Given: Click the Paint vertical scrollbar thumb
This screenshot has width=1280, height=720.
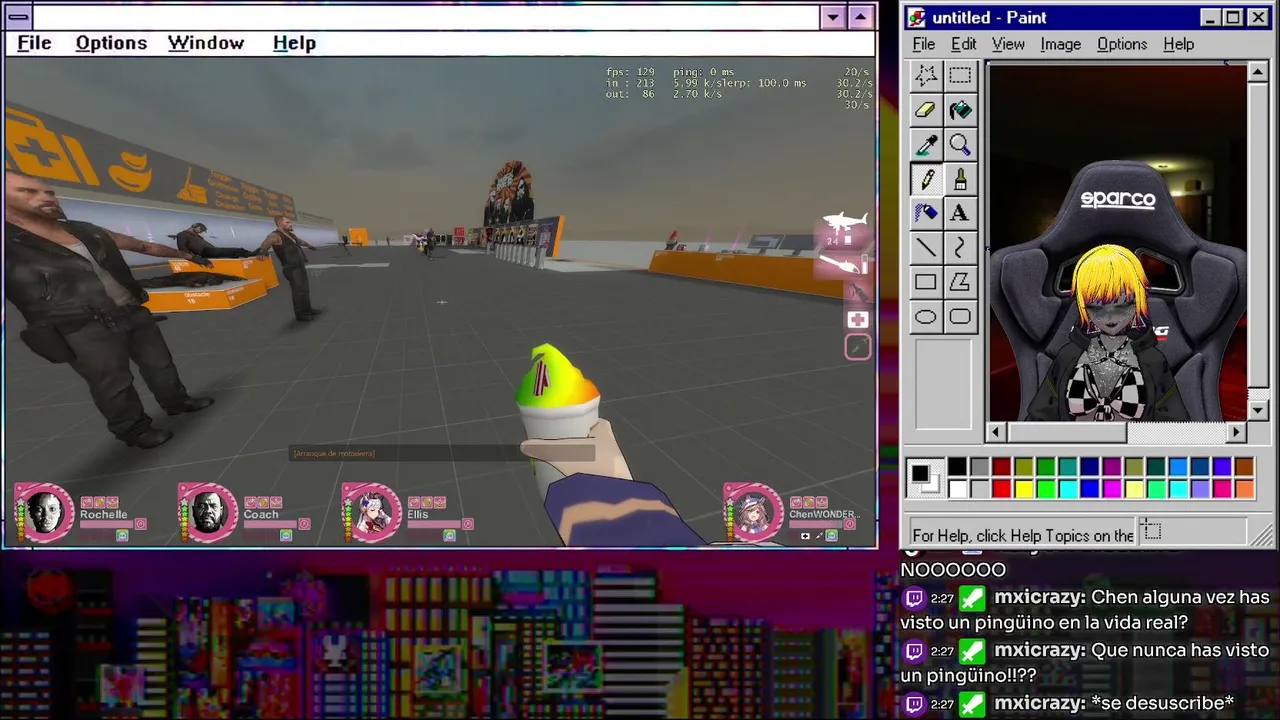Looking at the screenshot, I should pos(1258,235).
